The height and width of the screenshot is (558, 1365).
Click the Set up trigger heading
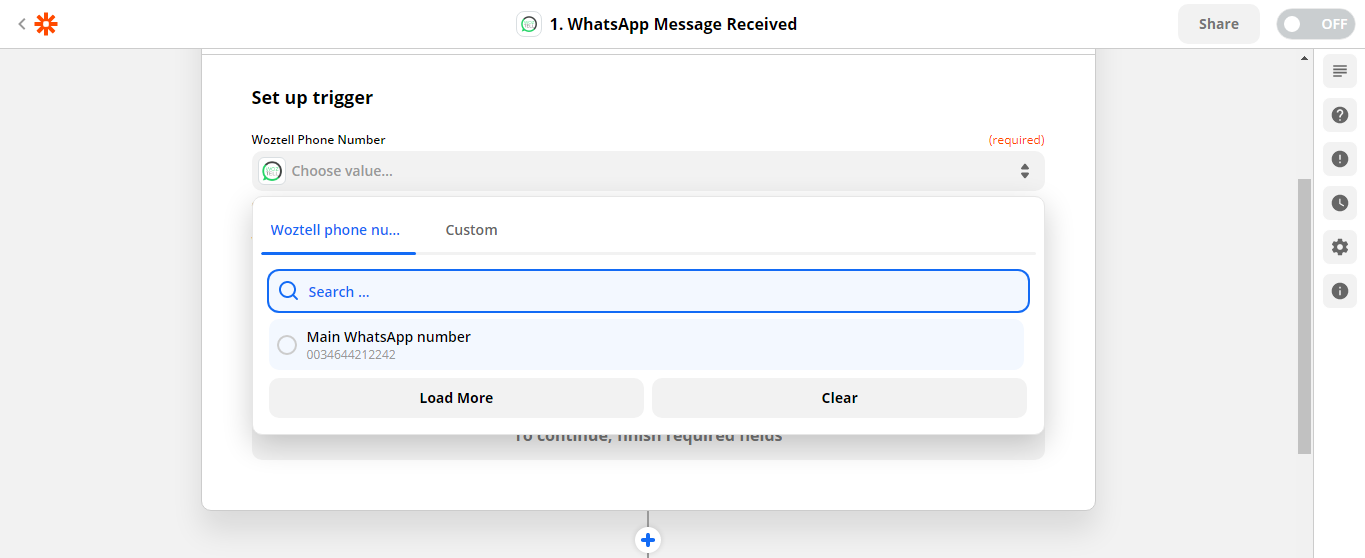(312, 98)
